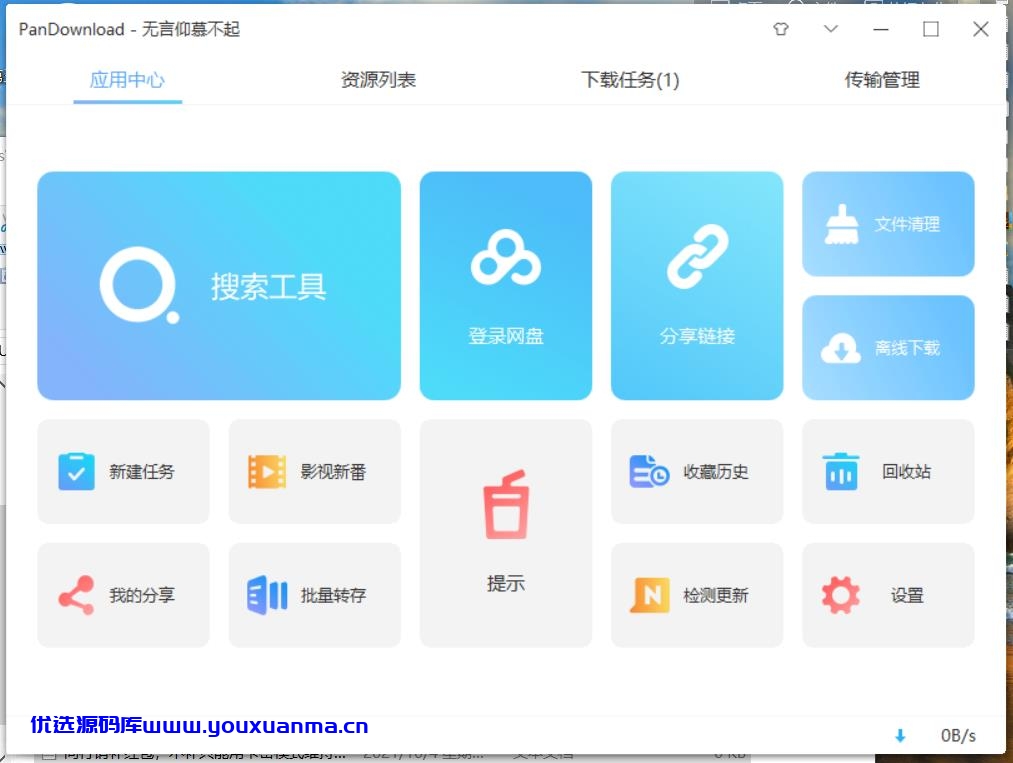This screenshot has height=763, width=1013.
Task: Open 文件清理 file cleanup label
Action: click(x=907, y=224)
